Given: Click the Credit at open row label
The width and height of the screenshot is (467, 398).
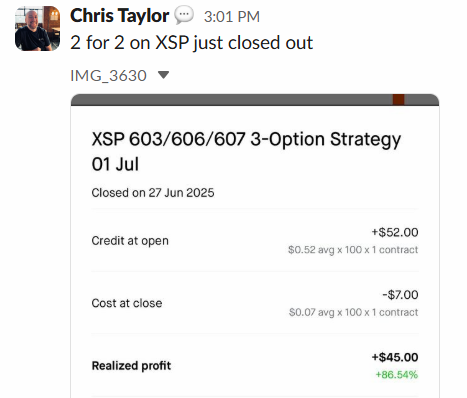Looking at the screenshot, I should click(x=130, y=241).
